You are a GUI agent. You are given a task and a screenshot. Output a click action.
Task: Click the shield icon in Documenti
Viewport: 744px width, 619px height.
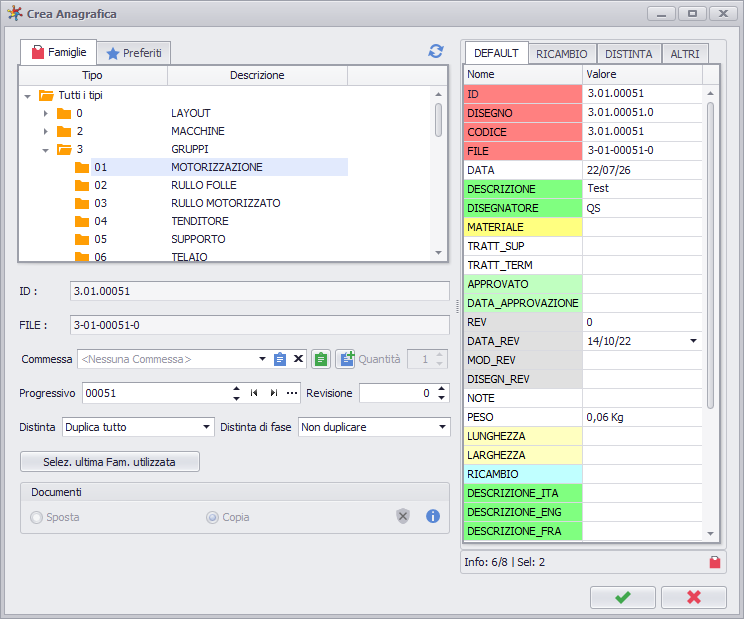coord(403,516)
